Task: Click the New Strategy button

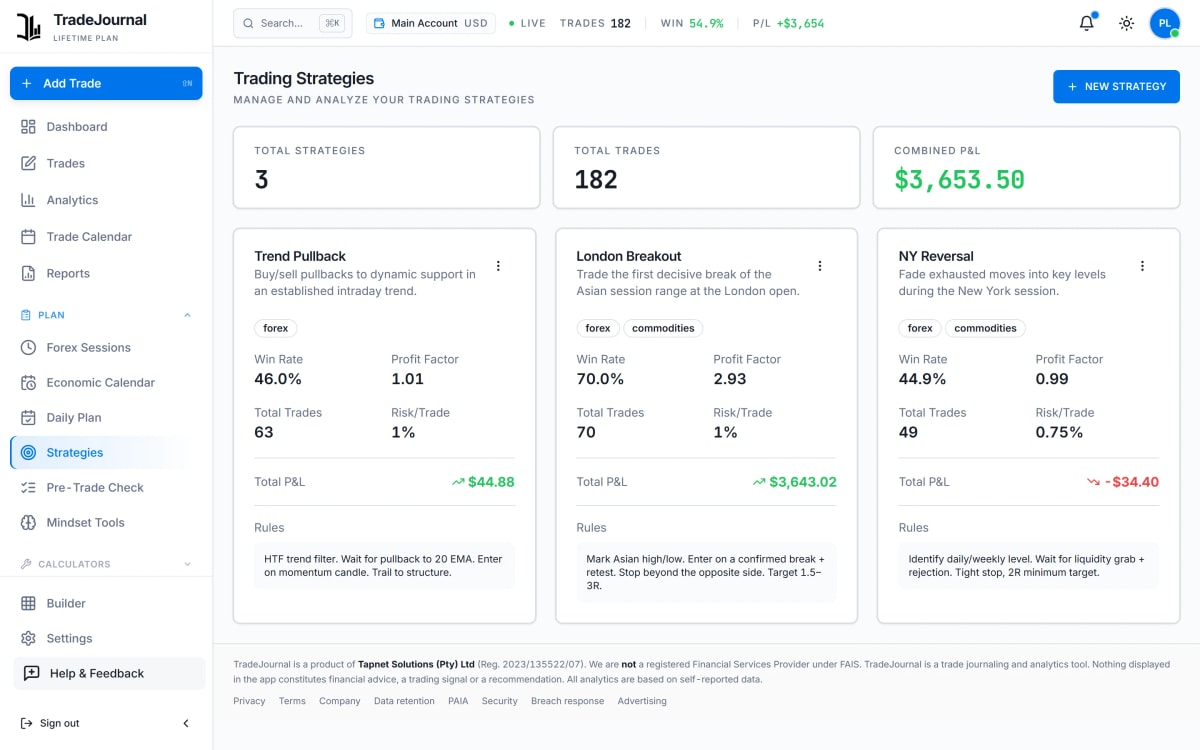Action: 1116,86
